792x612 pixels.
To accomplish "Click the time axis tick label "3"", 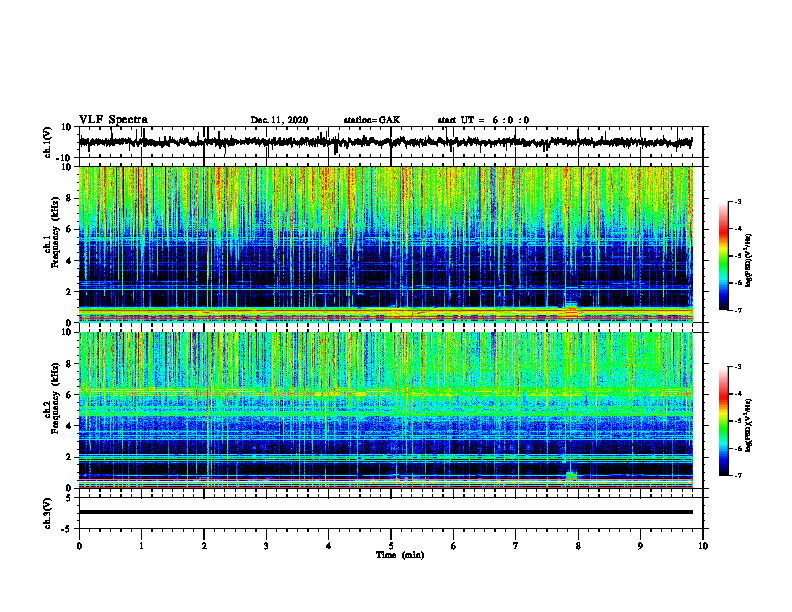I will [x=266, y=546].
